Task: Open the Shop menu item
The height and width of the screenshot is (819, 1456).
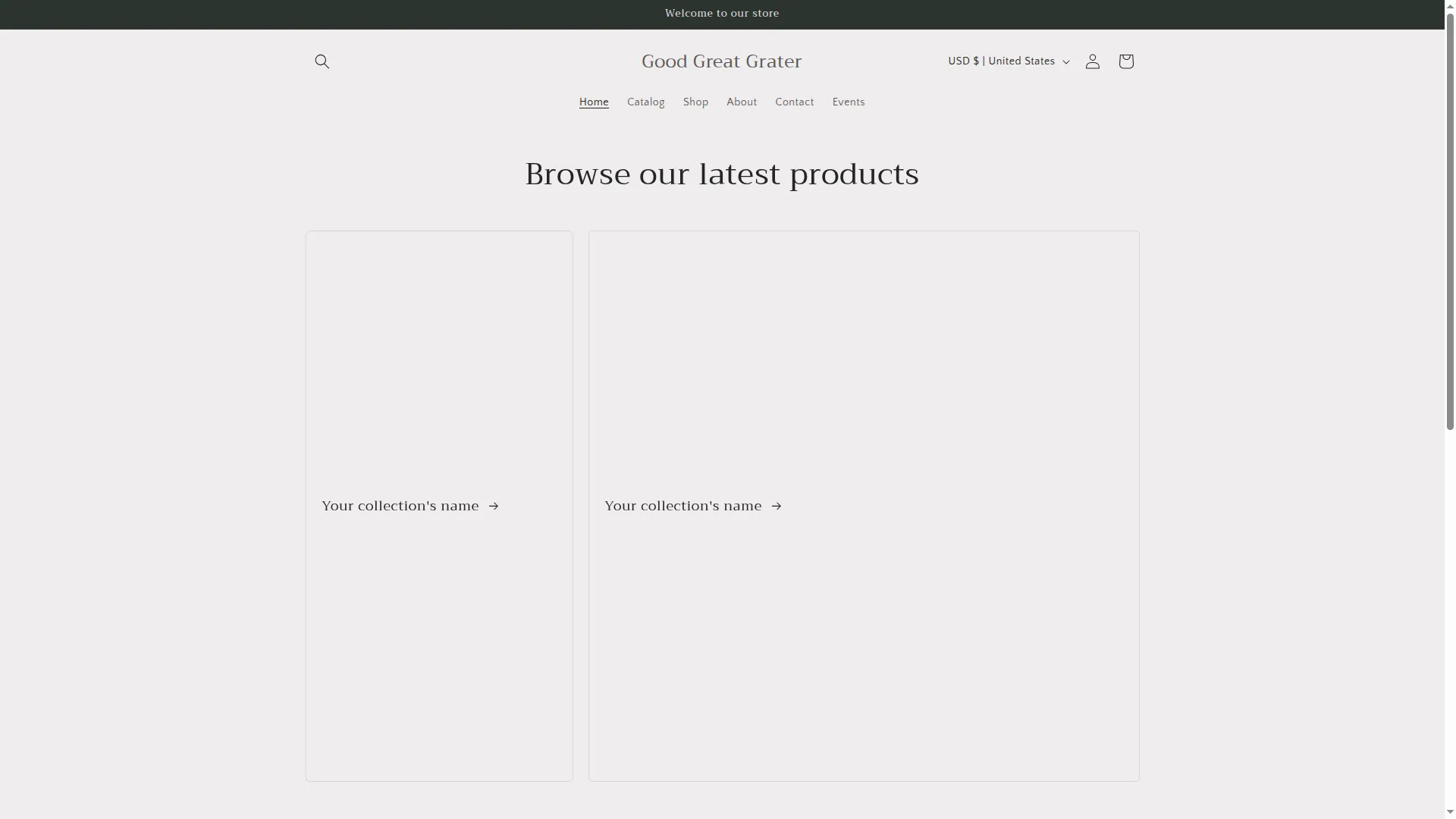Action: pos(695,102)
